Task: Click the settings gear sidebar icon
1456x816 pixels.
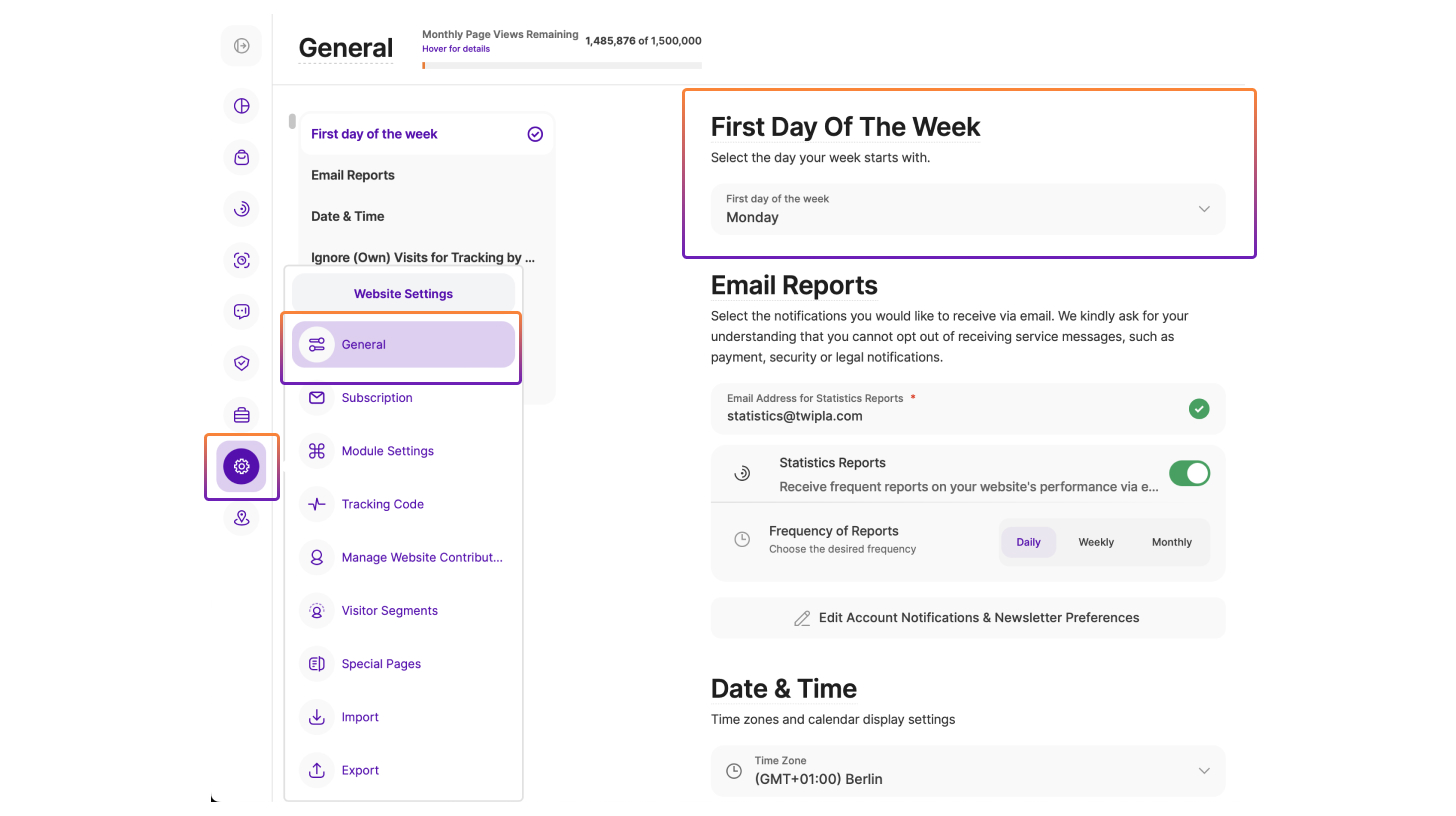Action: [x=241, y=466]
